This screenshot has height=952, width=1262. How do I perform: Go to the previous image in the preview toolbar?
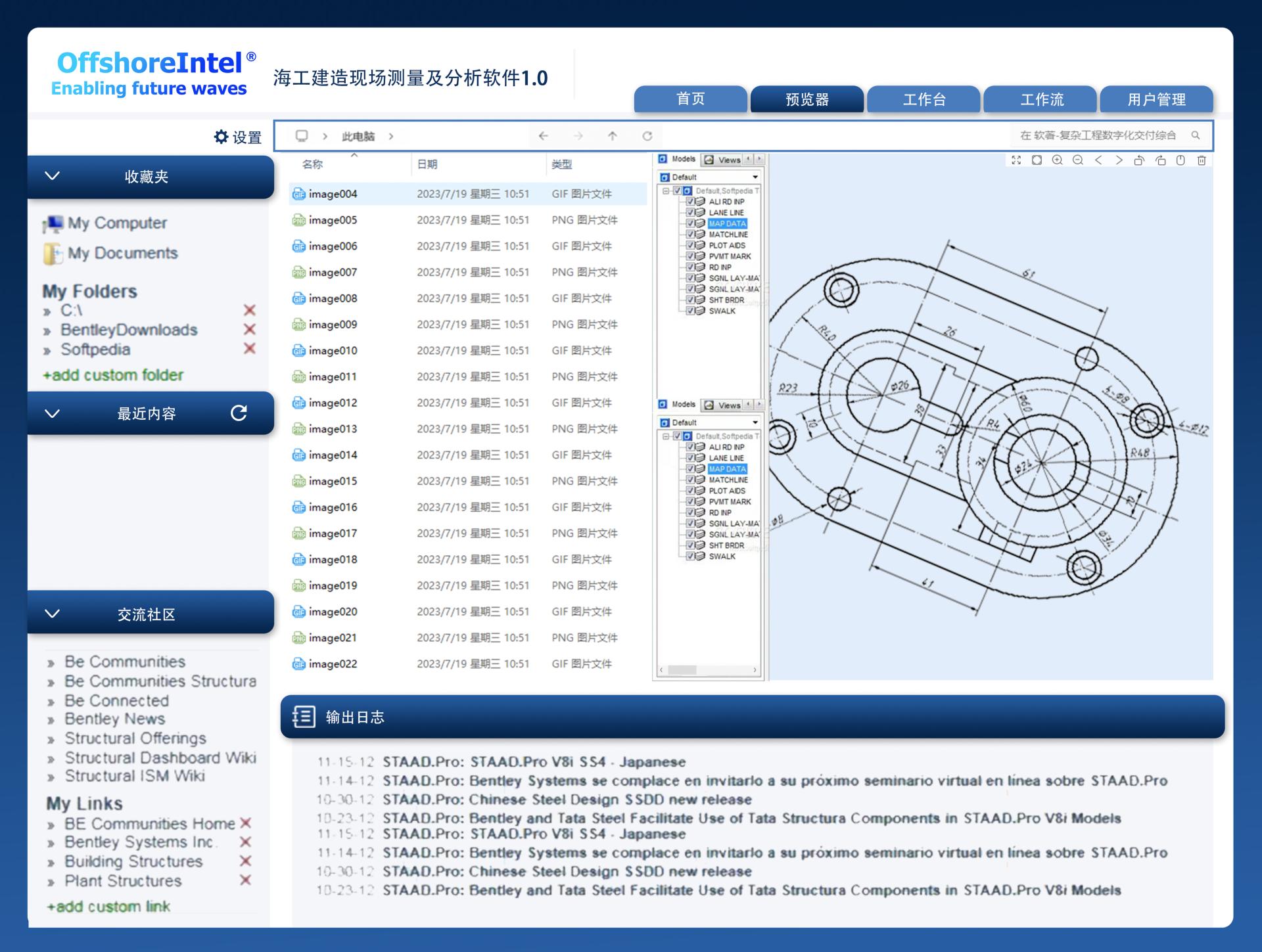pos(1098,160)
